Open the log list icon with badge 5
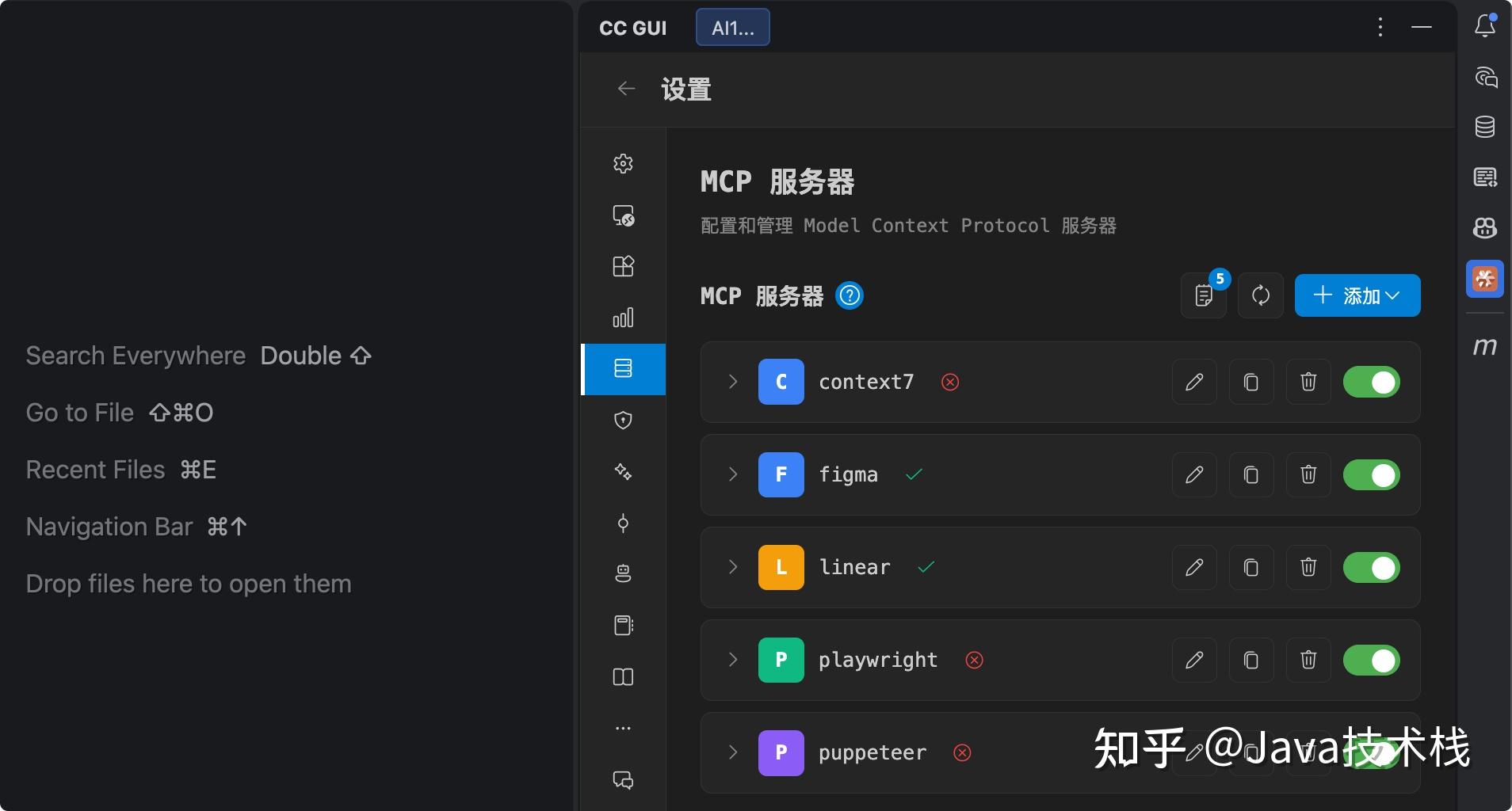This screenshot has height=811, width=1512. point(1204,295)
